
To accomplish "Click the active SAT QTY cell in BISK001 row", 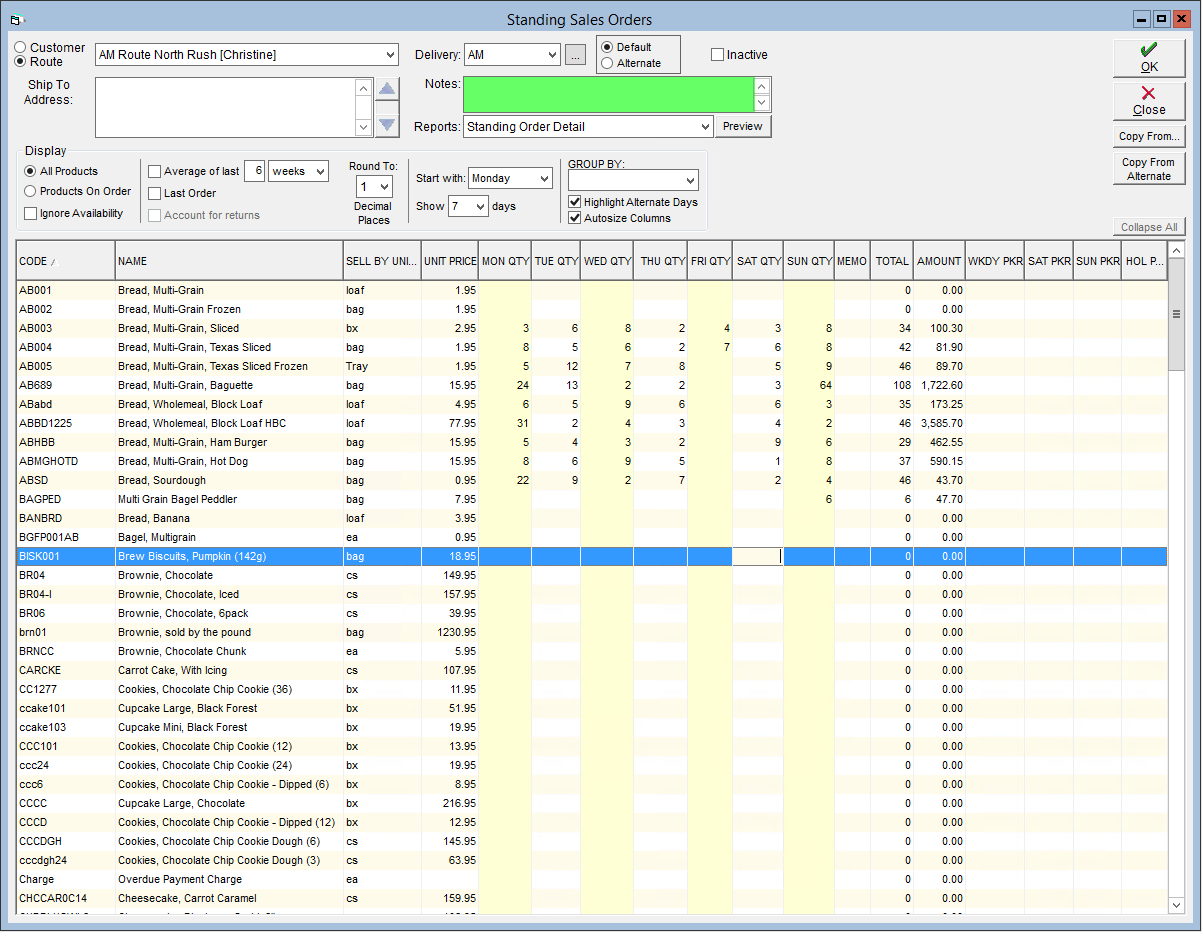I will pyautogui.click(x=758, y=556).
